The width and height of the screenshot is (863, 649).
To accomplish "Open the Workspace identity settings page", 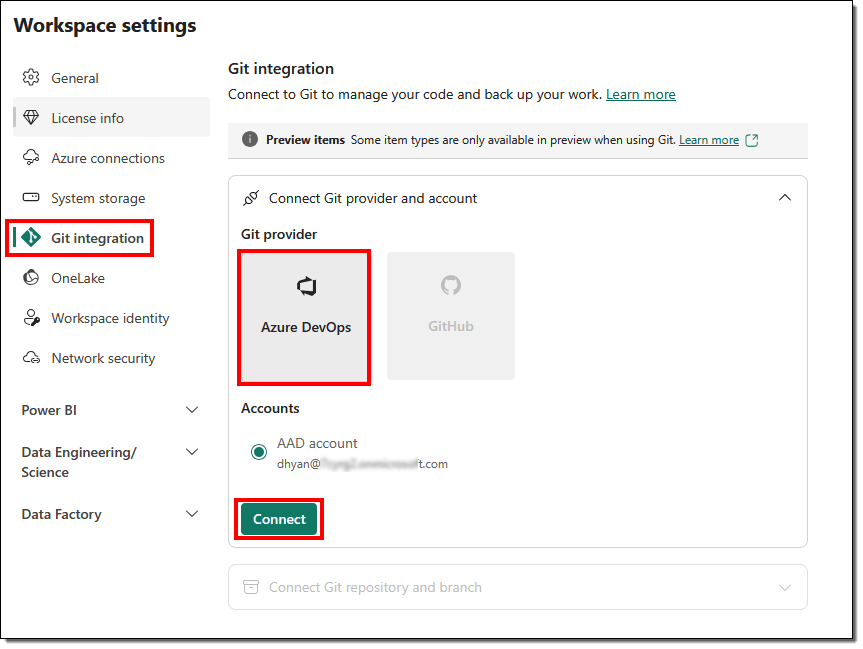I will [110, 318].
